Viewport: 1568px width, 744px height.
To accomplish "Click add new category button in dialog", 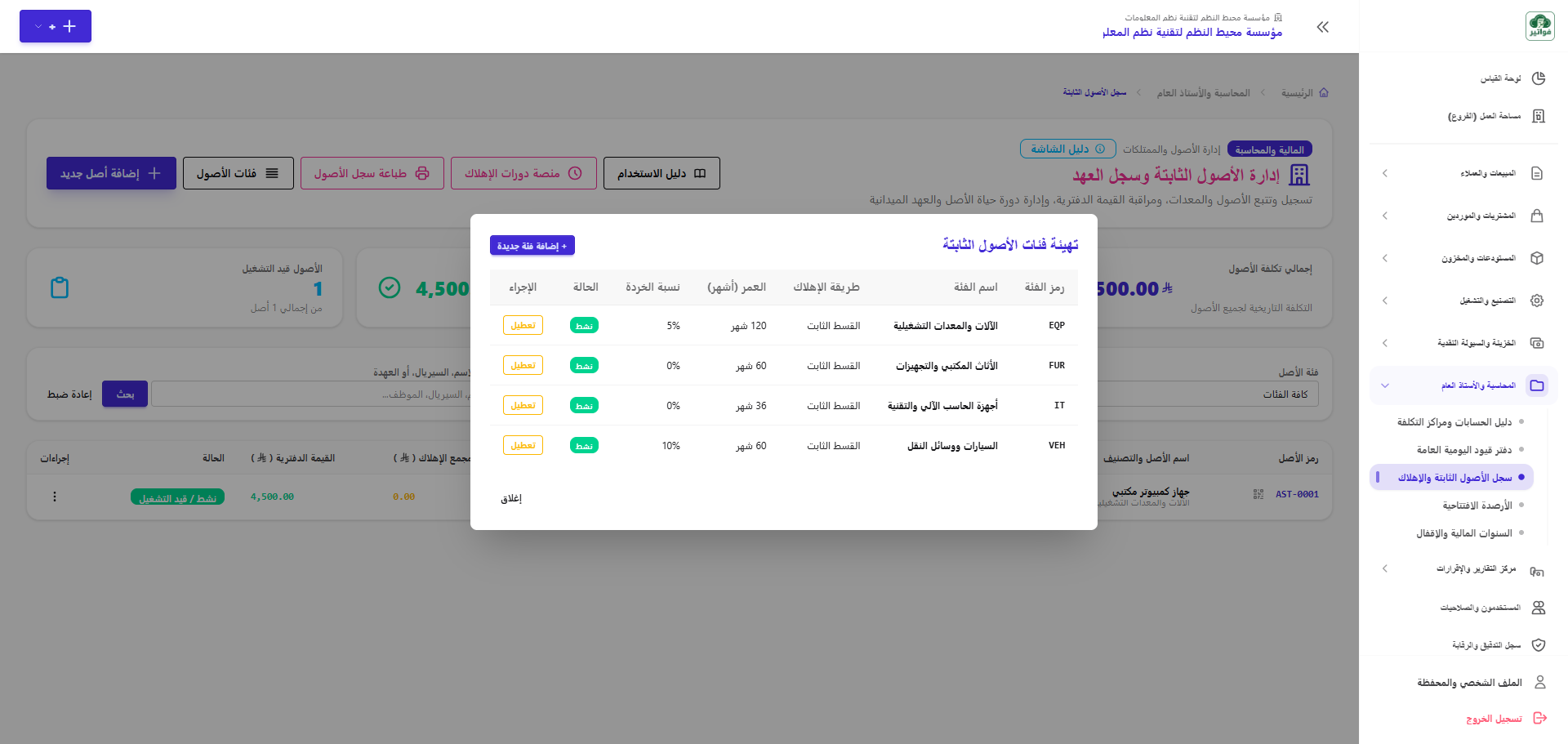I will pos(532,245).
